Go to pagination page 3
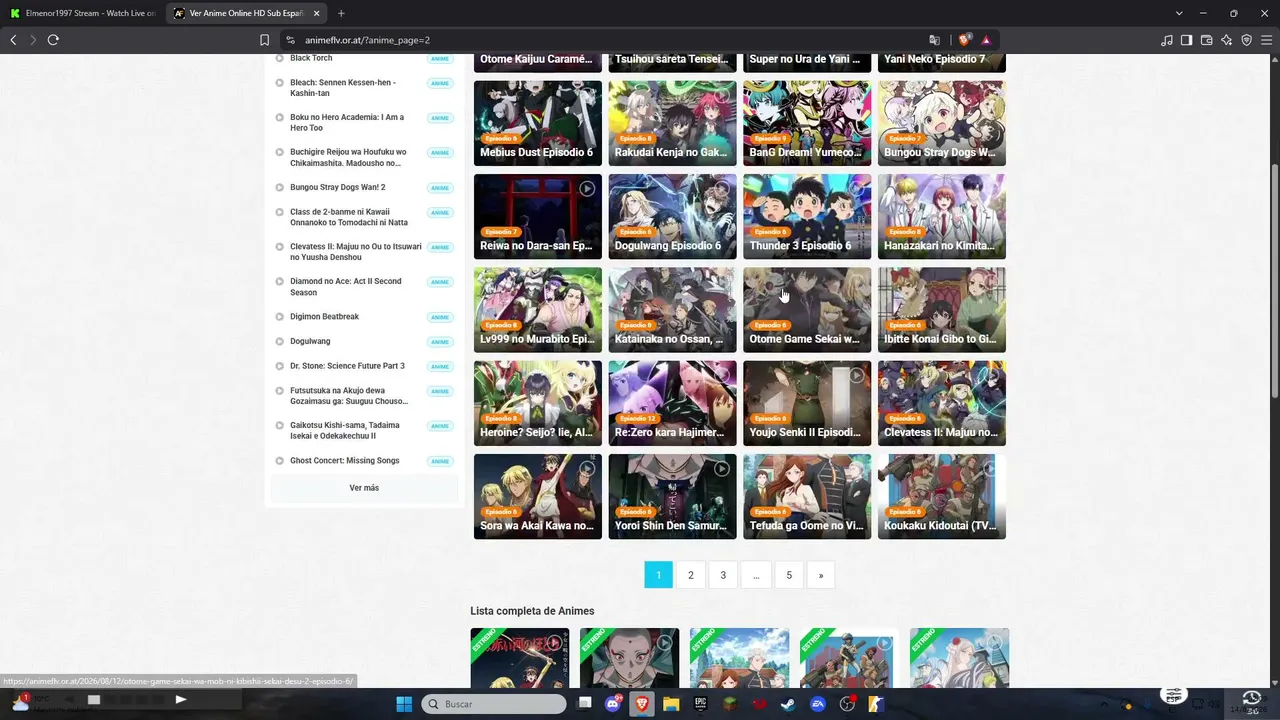The height and width of the screenshot is (720, 1280). (723, 575)
